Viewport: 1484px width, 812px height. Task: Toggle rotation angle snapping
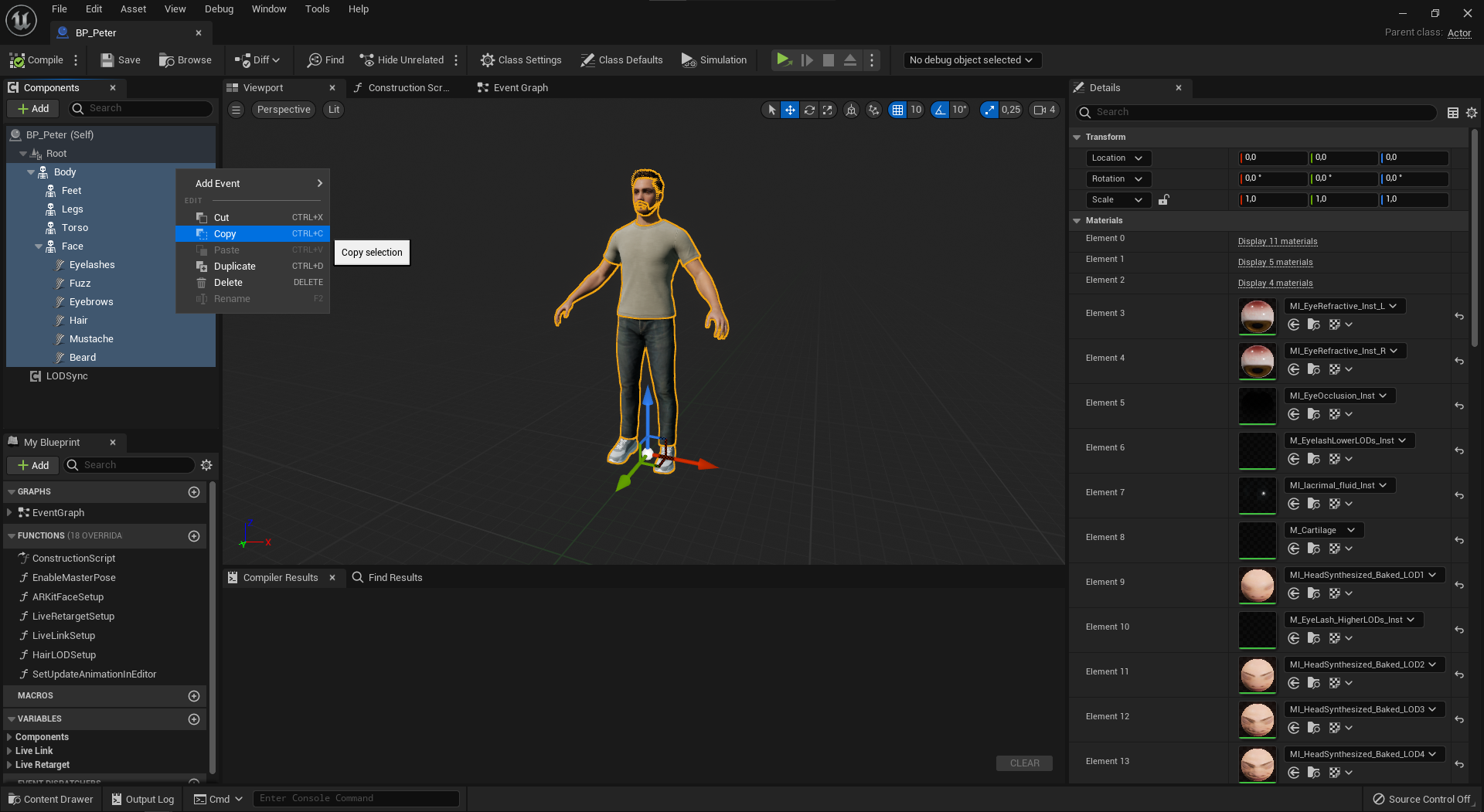coord(940,110)
